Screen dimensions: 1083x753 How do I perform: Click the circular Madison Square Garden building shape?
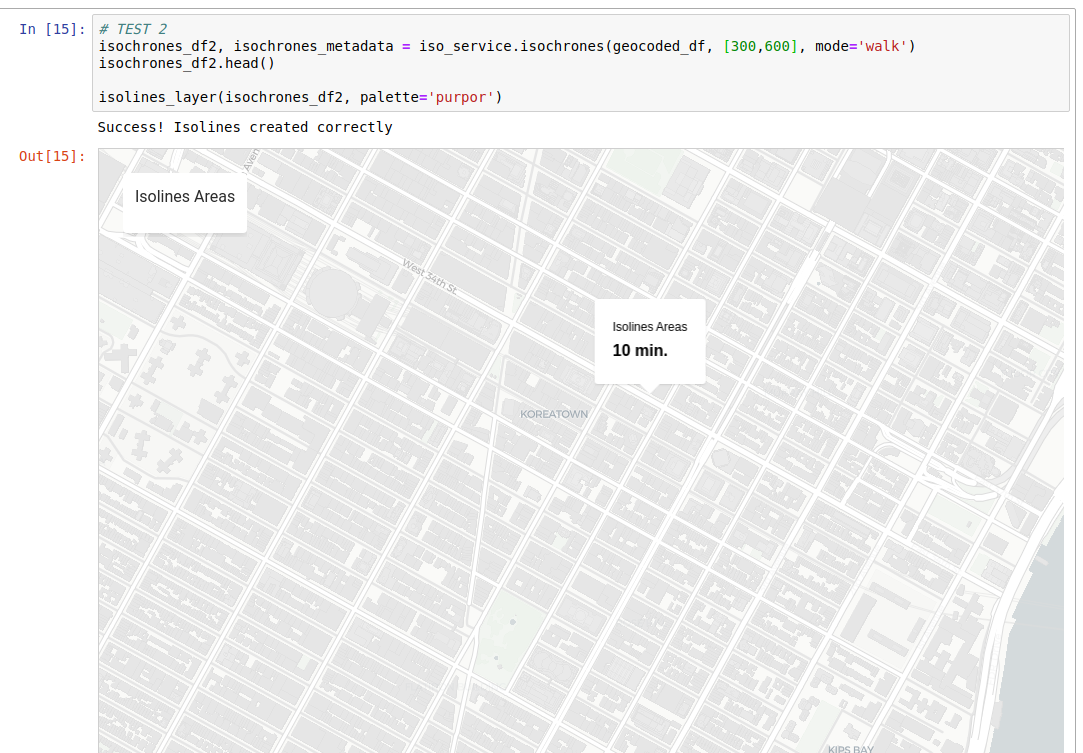[x=333, y=292]
